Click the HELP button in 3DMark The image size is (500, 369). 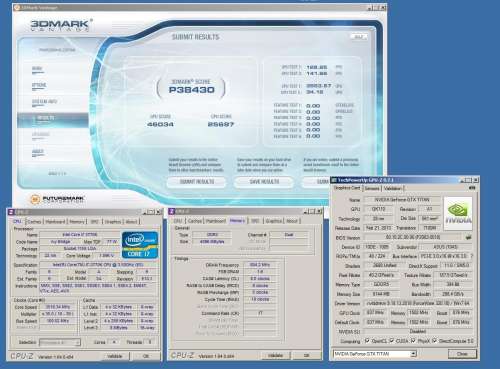359,37
